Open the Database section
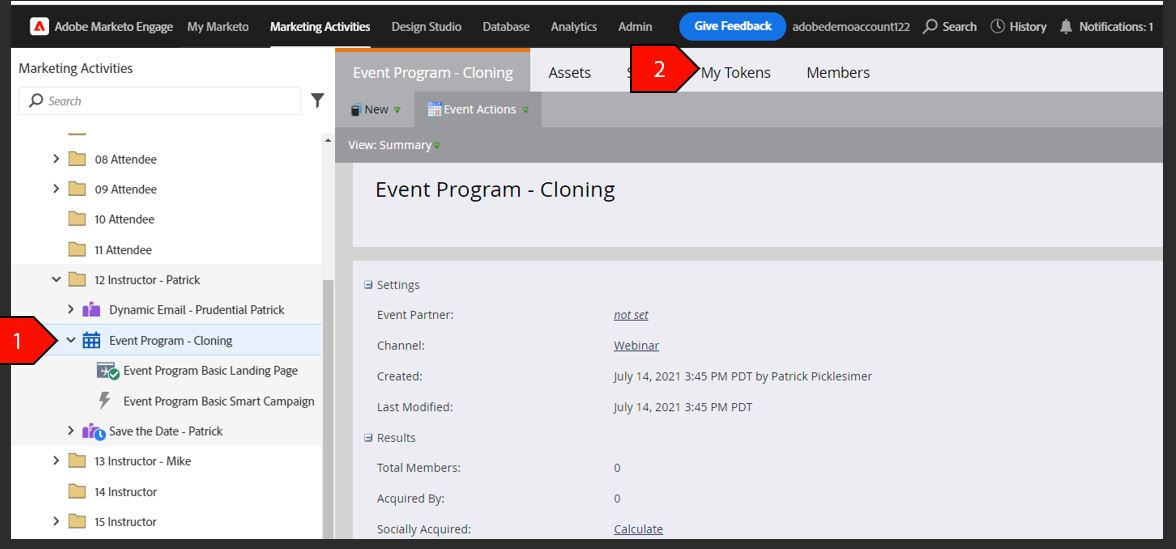The image size is (1176, 549). (506, 26)
